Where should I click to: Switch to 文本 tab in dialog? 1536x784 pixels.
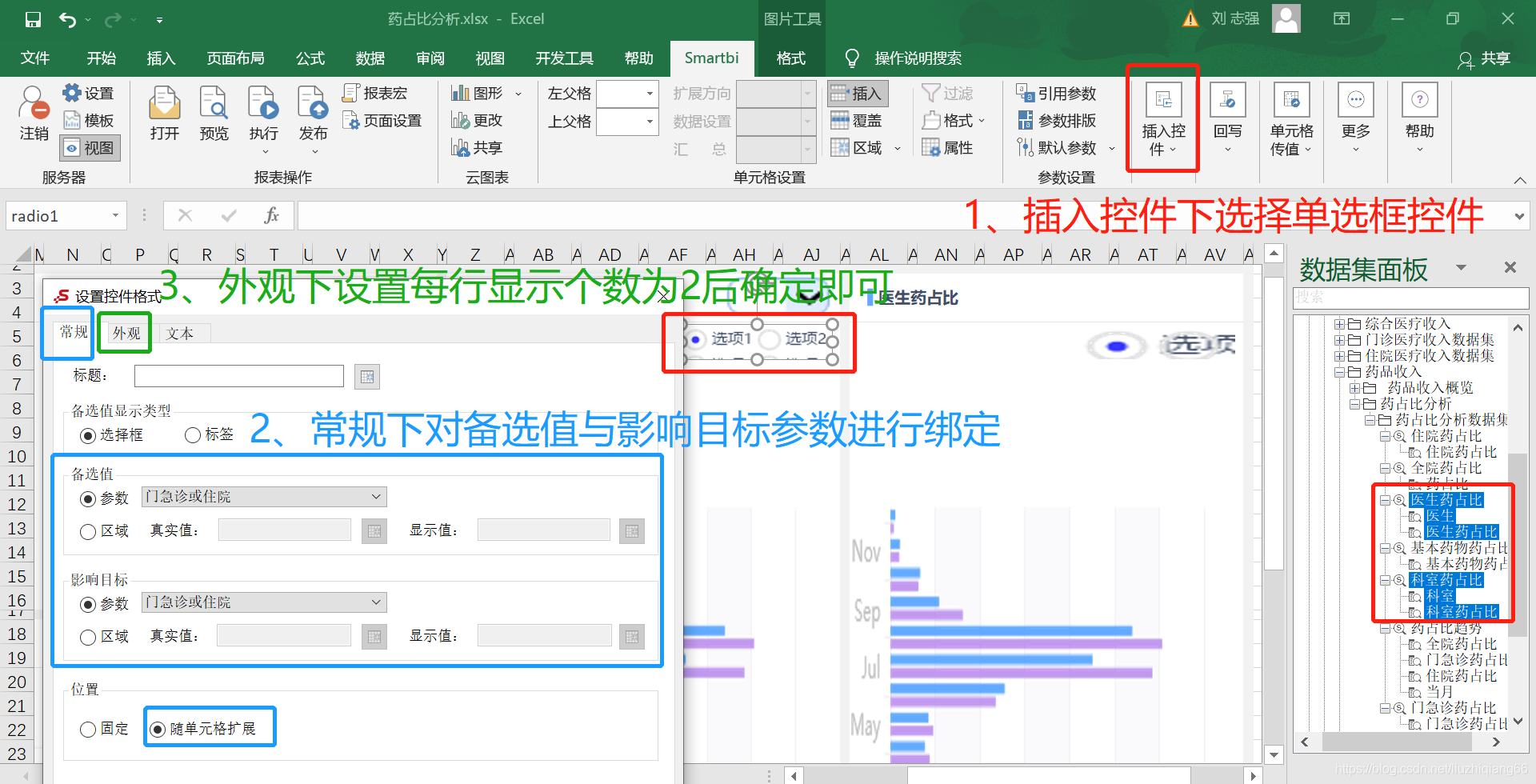(180, 334)
